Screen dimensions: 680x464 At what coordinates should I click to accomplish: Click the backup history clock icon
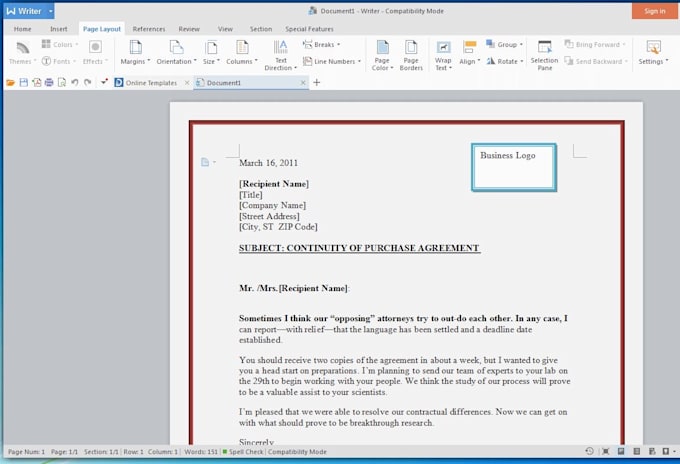click(589, 451)
